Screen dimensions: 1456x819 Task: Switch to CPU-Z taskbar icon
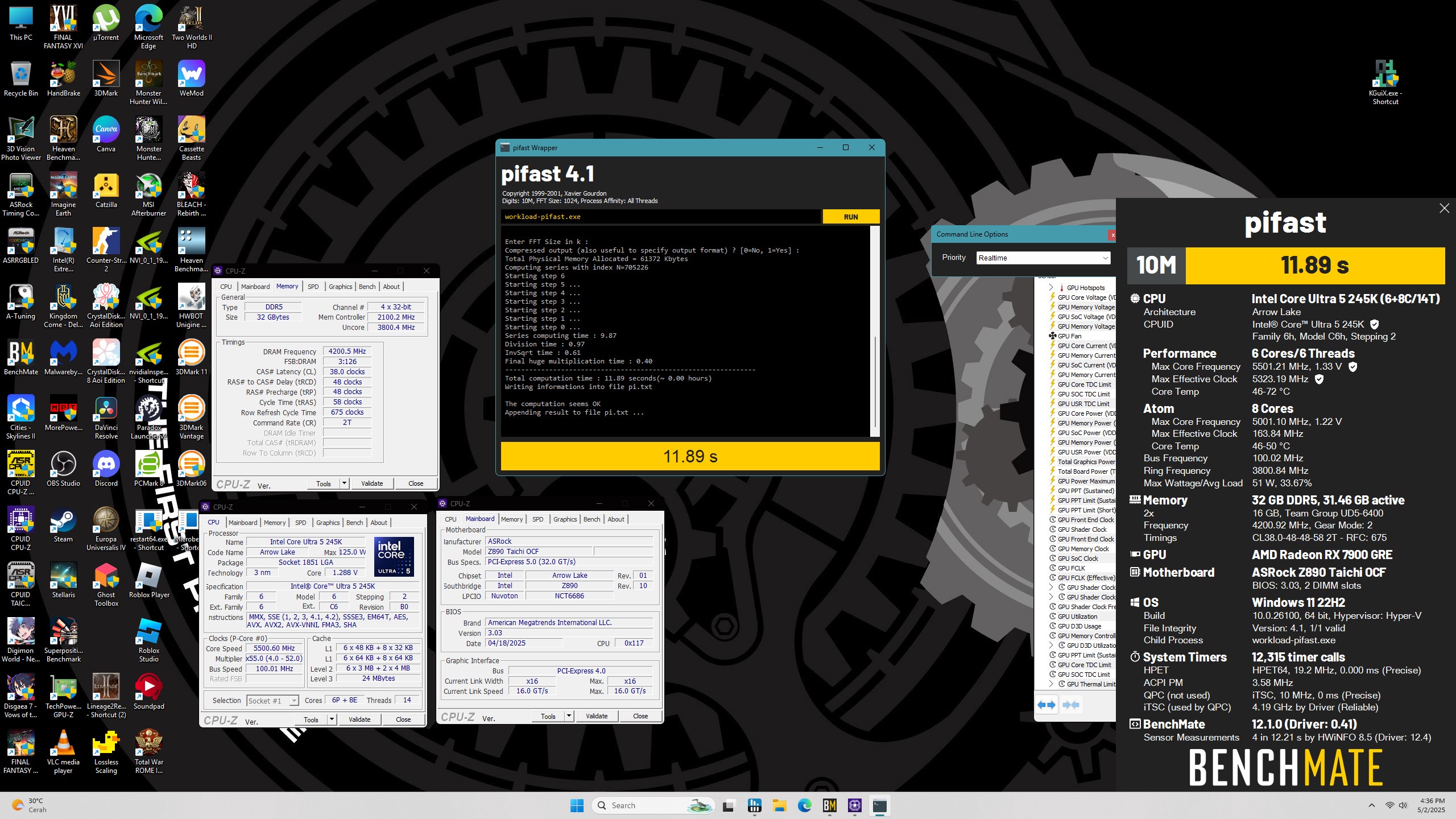point(854,805)
